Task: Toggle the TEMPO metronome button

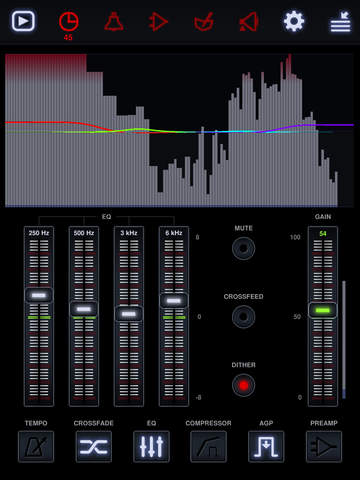Action: point(36,446)
